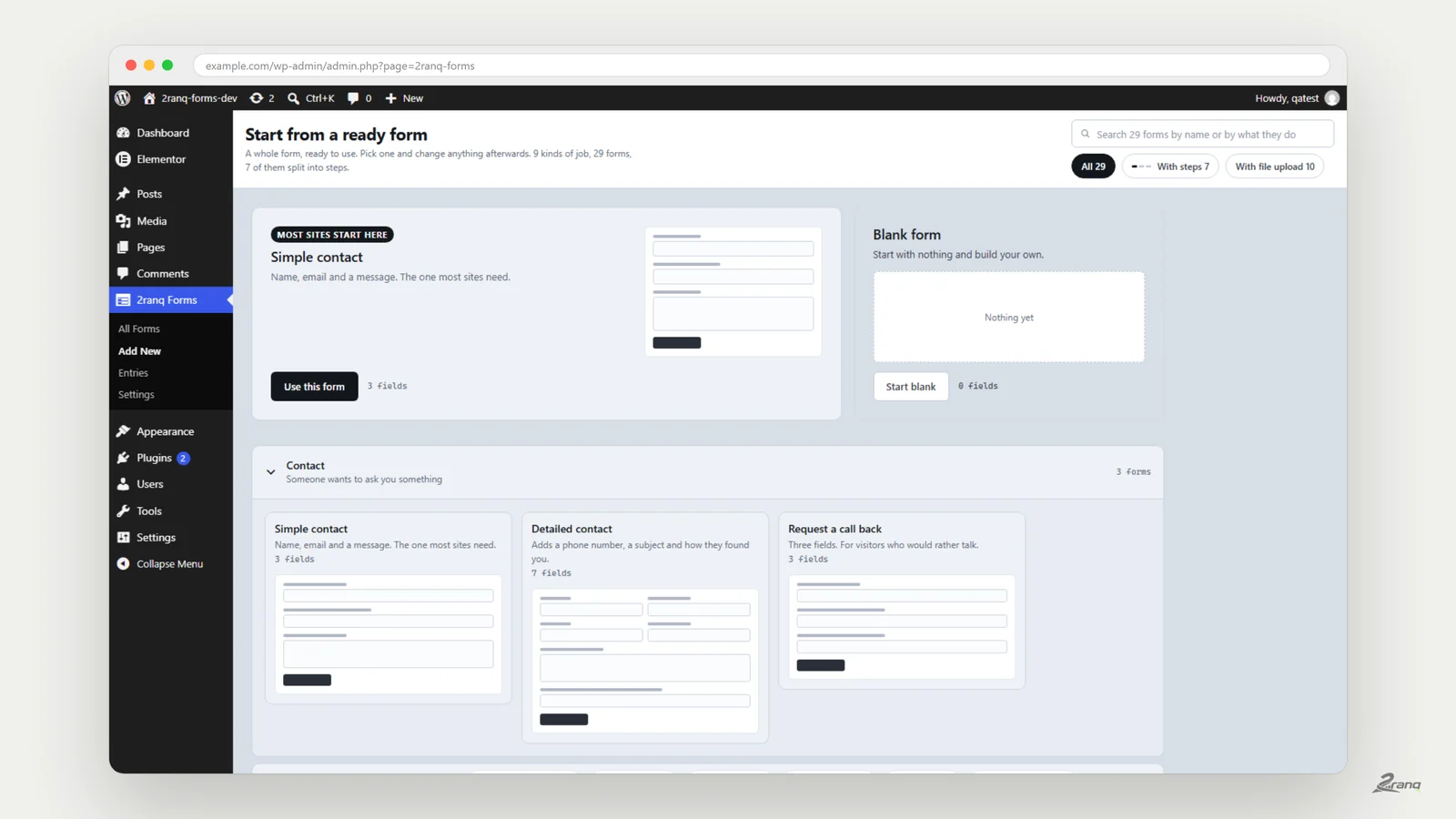Click the Tools wrench icon
The image size is (1456, 819).
point(124,511)
